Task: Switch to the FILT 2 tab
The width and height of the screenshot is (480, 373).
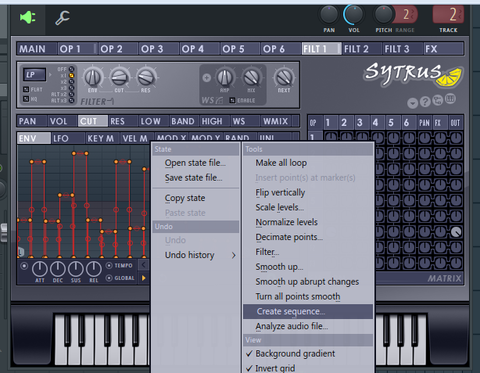Action: click(363, 49)
